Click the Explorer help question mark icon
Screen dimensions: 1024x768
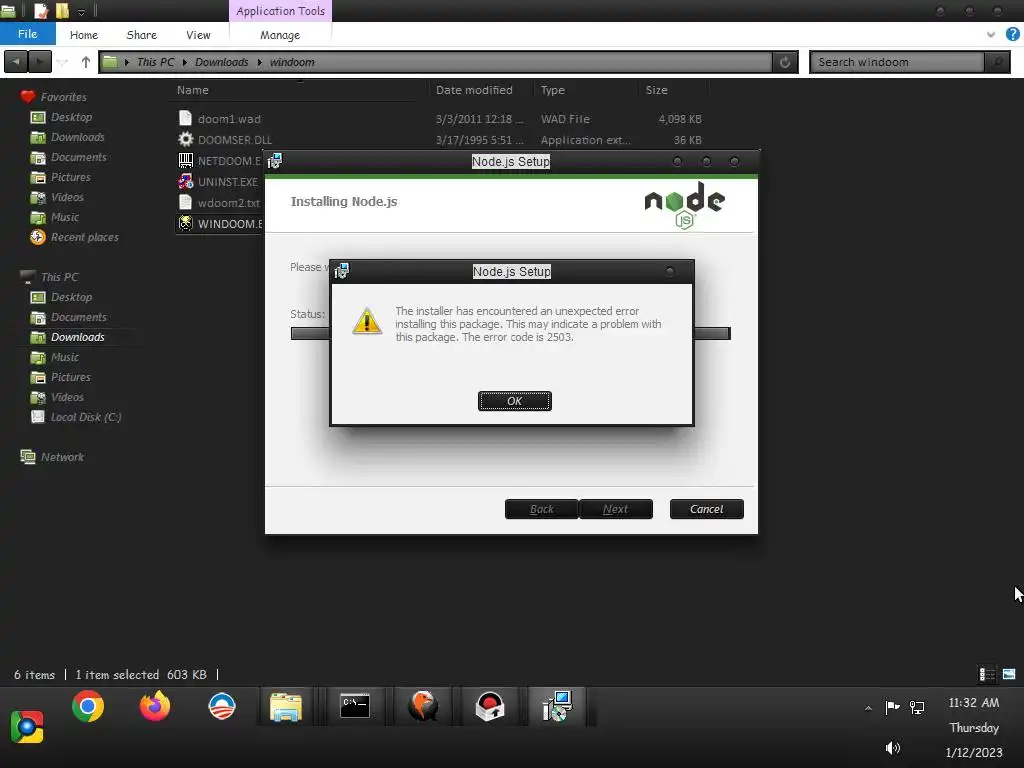click(1012, 34)
